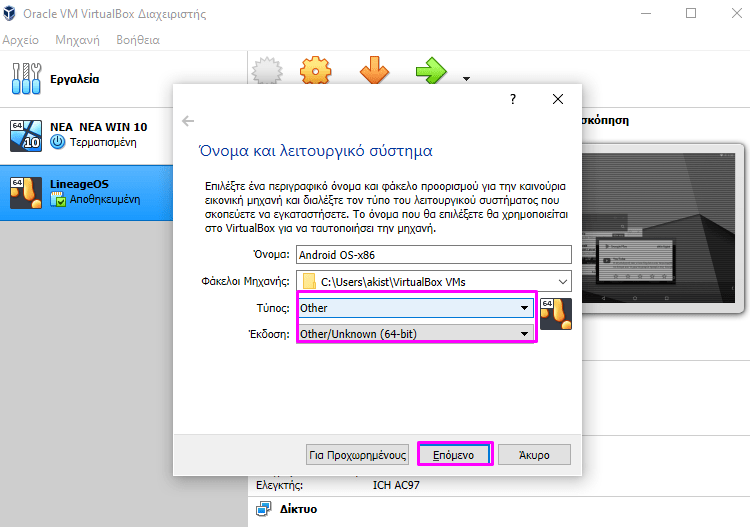This screenshot has width=750, height=527.
Task: Click the folder icon in machine folder field
Action: 309,281
